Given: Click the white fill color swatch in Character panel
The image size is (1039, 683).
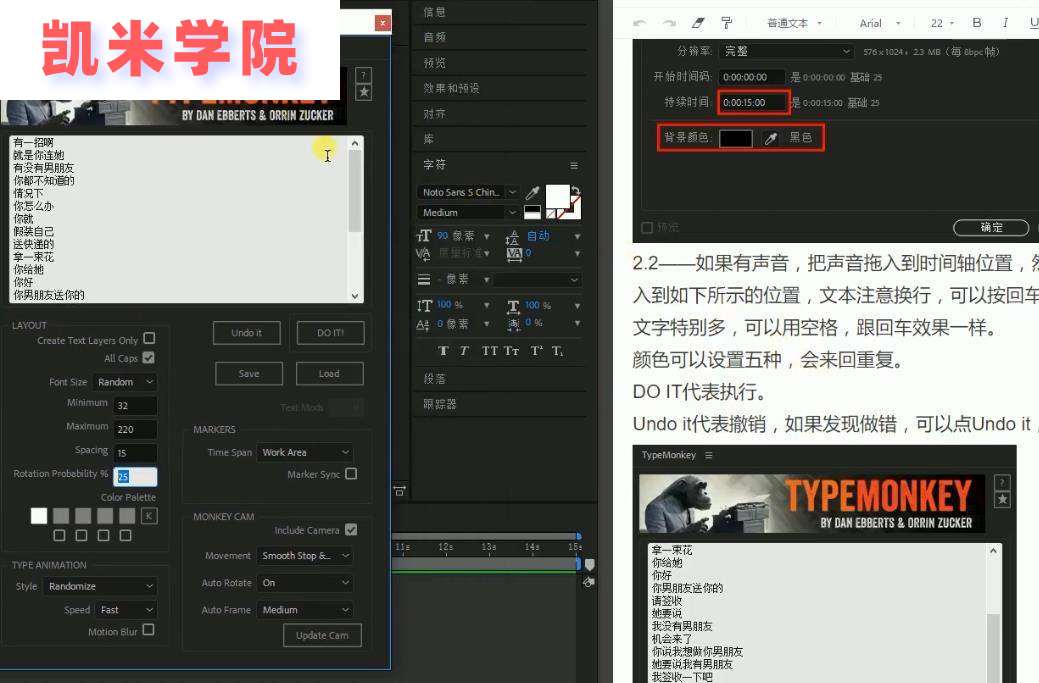Looking at the screenshot, I should coord(557,197).
